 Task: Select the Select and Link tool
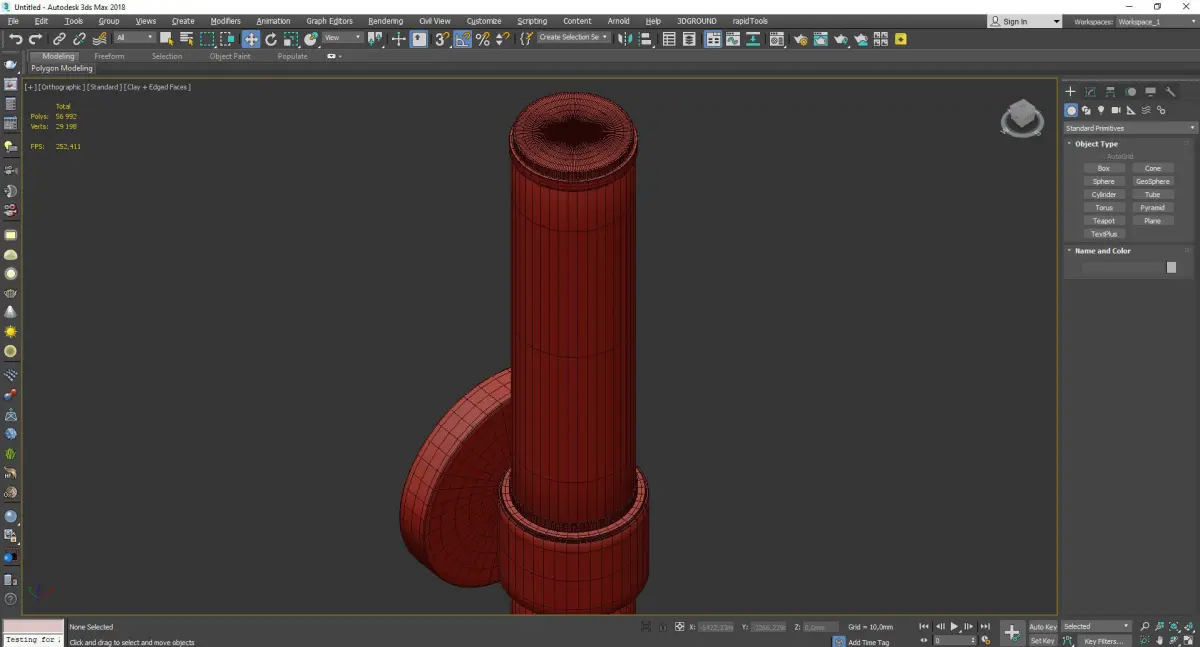tap(59, 39)
